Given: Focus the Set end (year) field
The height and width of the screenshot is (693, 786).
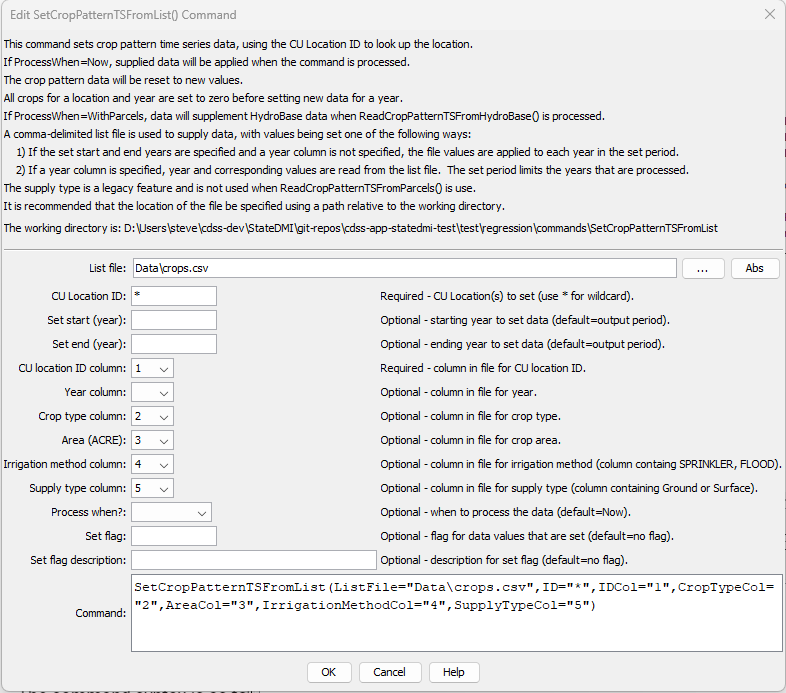Looking at the screenshot, I should pyautogui.click(x=174, y=344).
